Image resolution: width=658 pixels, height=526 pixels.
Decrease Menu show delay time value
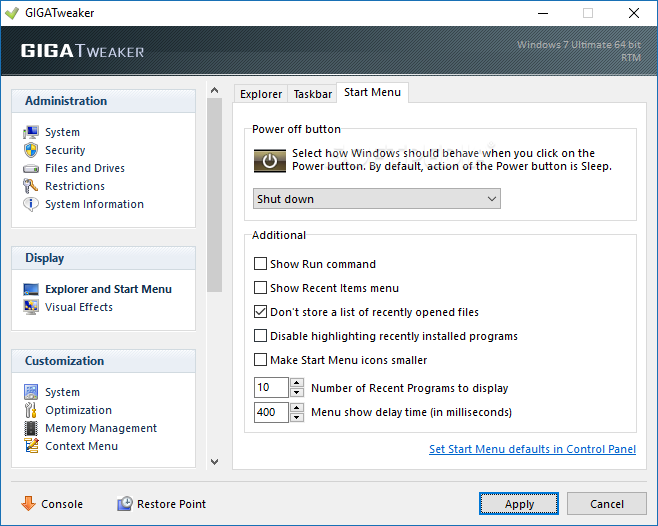[x=297, y=417]
